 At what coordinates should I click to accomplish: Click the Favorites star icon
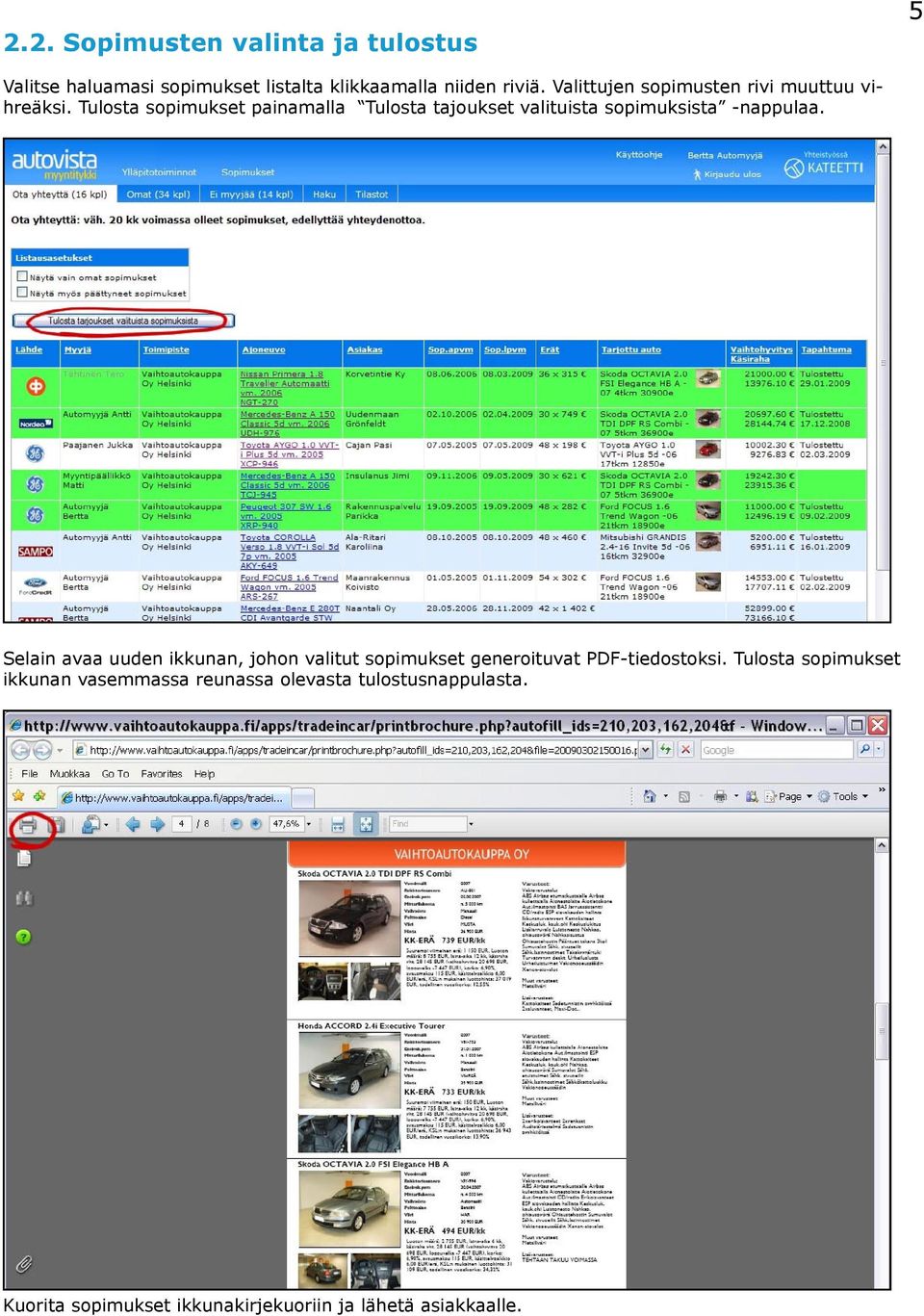(17, 796)
